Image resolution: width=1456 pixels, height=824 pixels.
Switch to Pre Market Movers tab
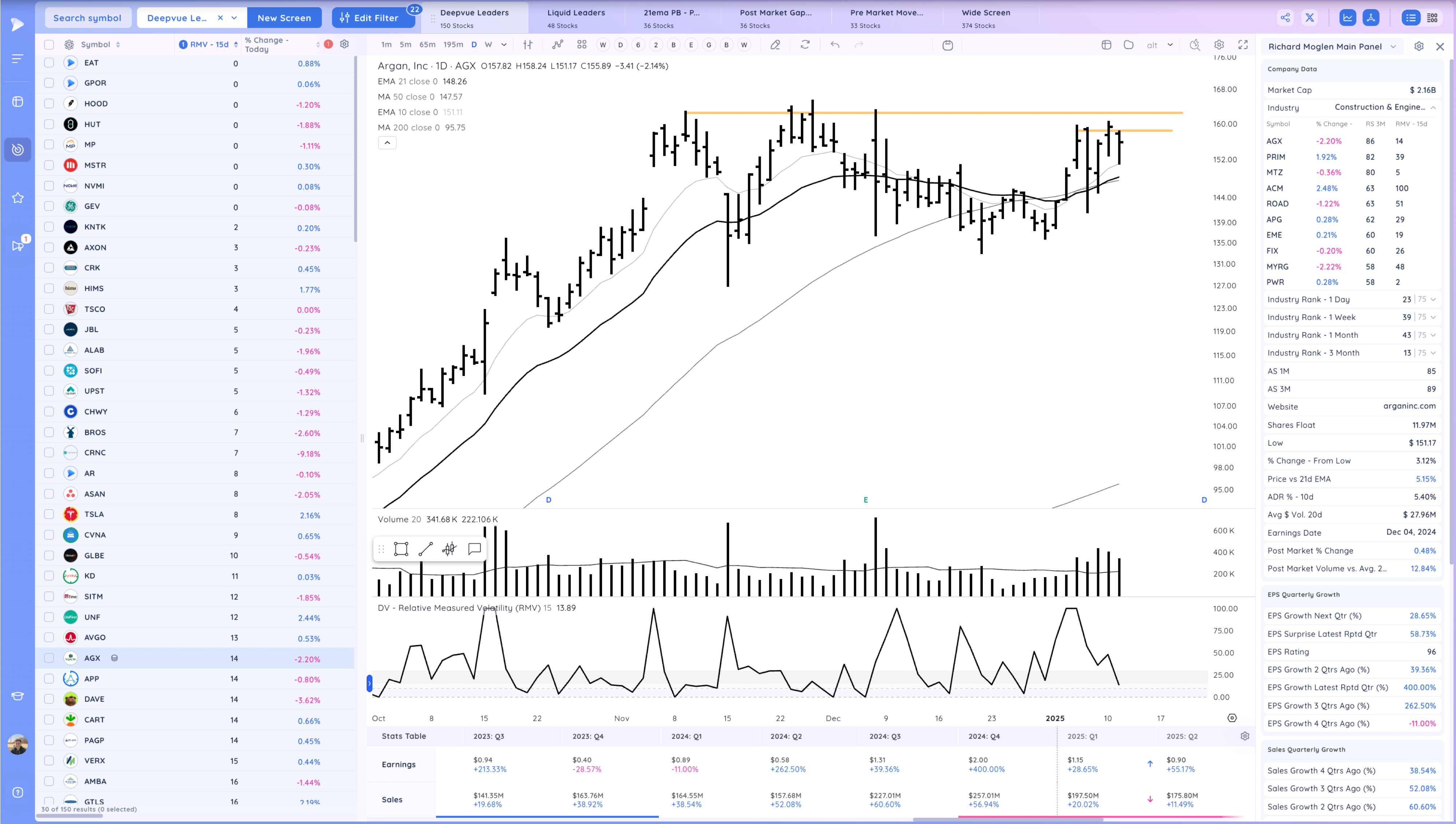tap(887, 18)
